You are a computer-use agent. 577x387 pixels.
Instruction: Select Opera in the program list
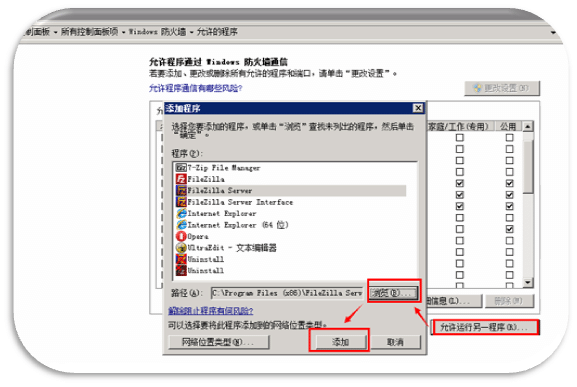click(192, 236)
